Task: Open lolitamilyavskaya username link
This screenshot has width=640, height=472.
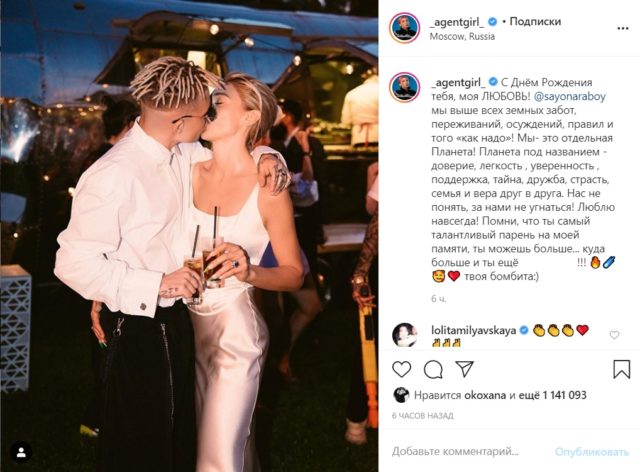Action: pyautogui.click(x=473, y=330)
